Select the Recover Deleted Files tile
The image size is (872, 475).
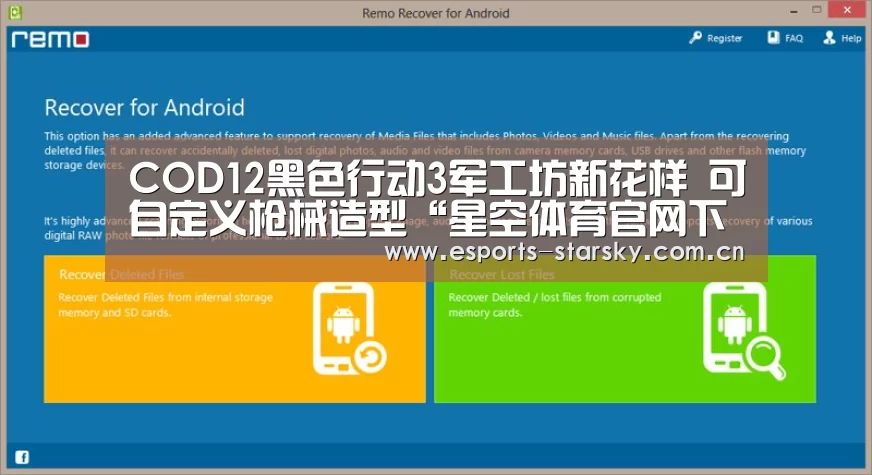tap(235, 329)
